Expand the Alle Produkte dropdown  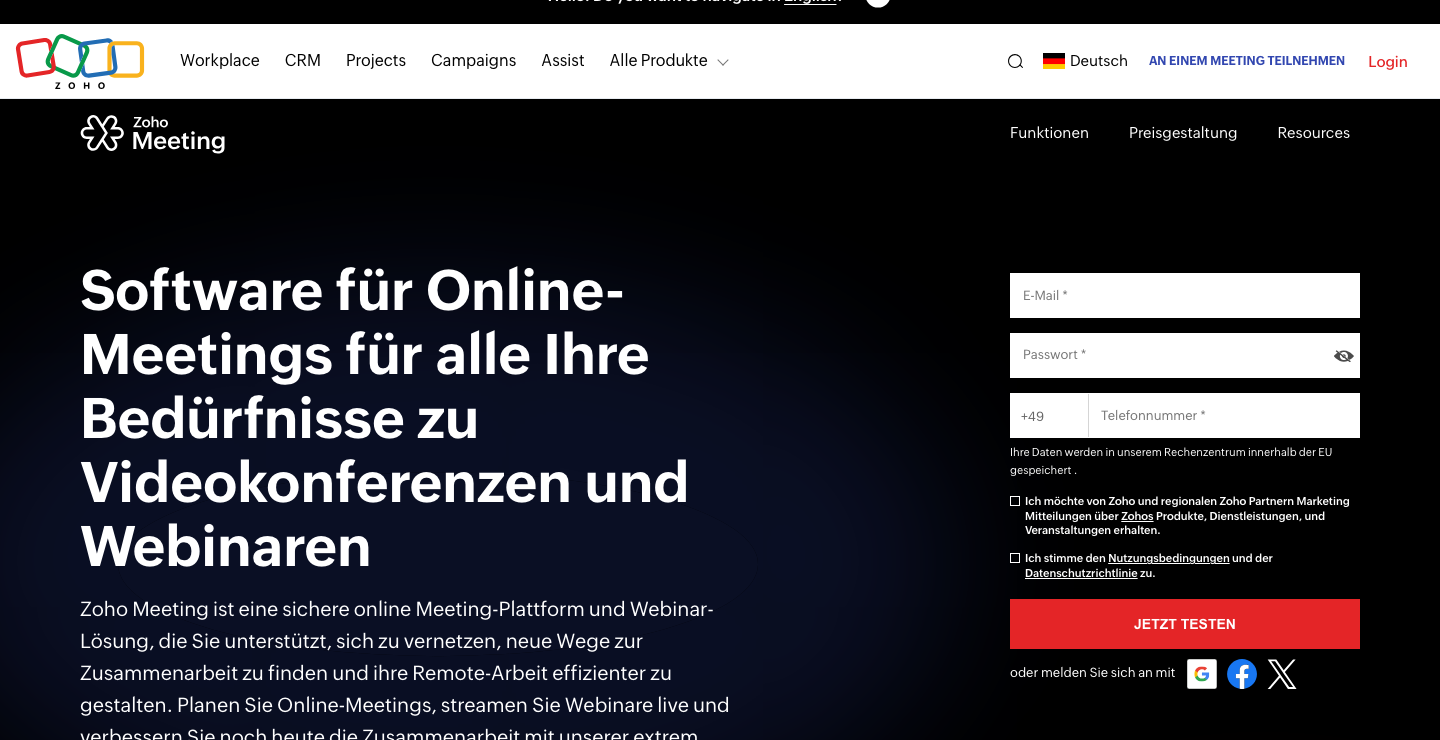[669, 61]
